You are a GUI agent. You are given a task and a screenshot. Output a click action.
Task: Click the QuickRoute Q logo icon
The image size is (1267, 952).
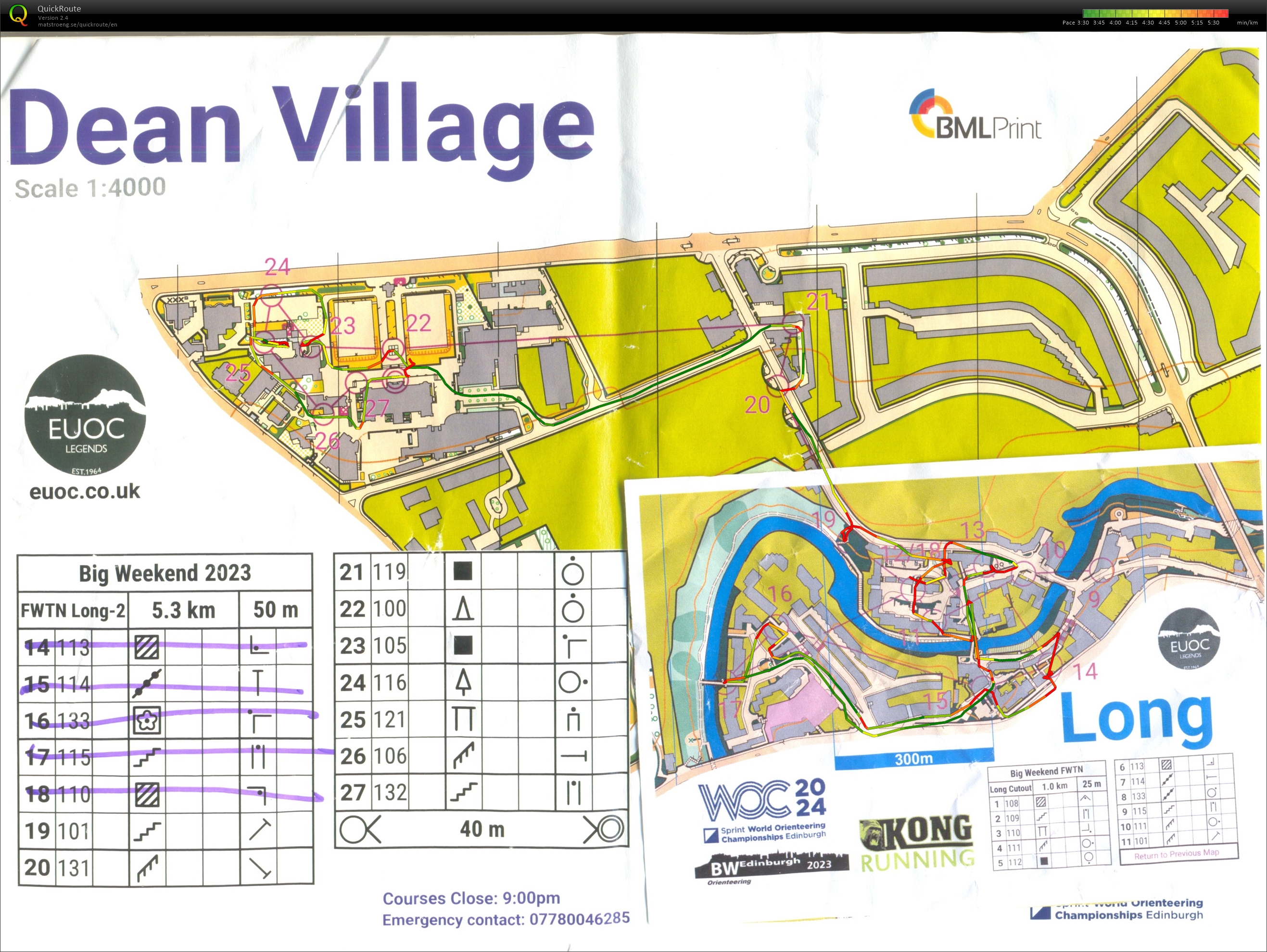click(18, 15)
